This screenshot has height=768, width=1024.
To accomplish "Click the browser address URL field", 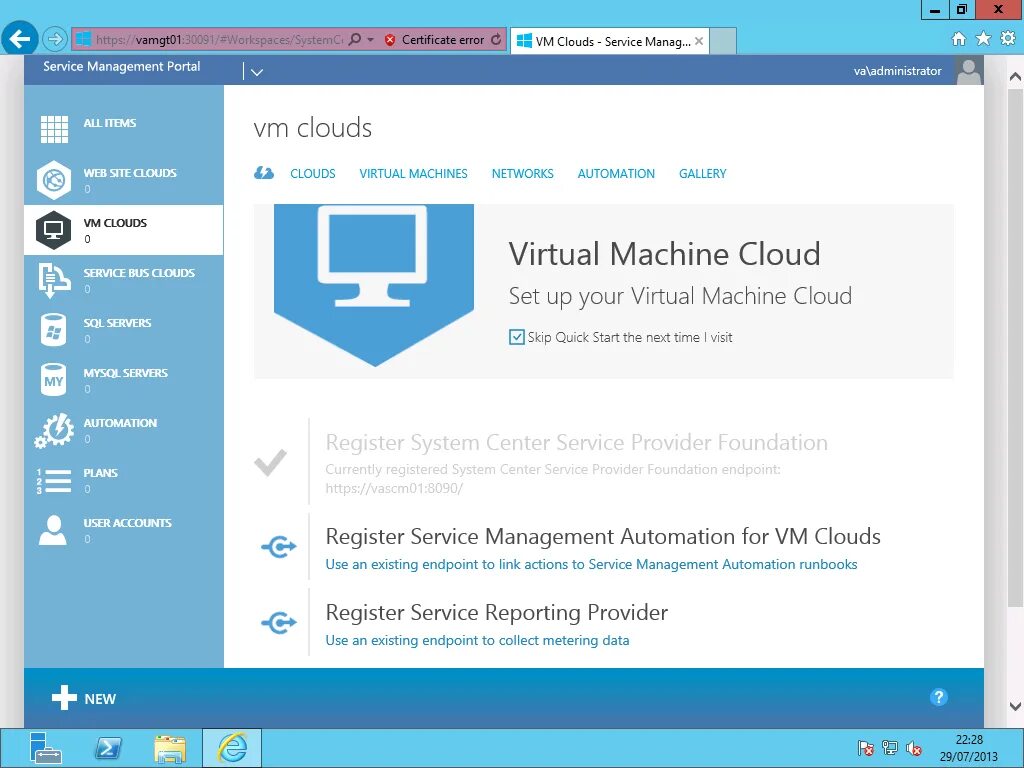I will (x=219, y=40).
